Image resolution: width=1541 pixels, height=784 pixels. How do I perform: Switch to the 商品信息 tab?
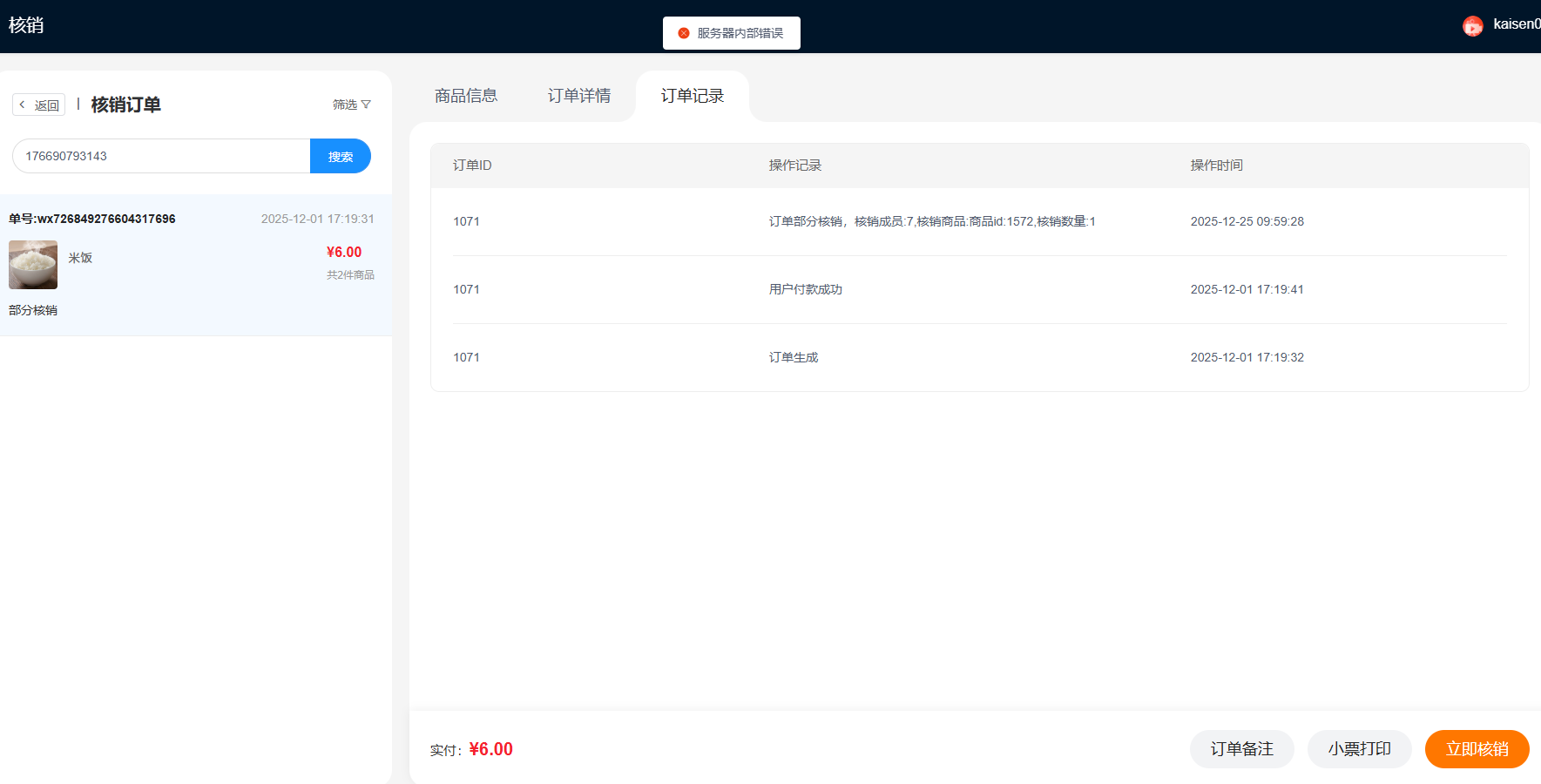click(466, 96)
